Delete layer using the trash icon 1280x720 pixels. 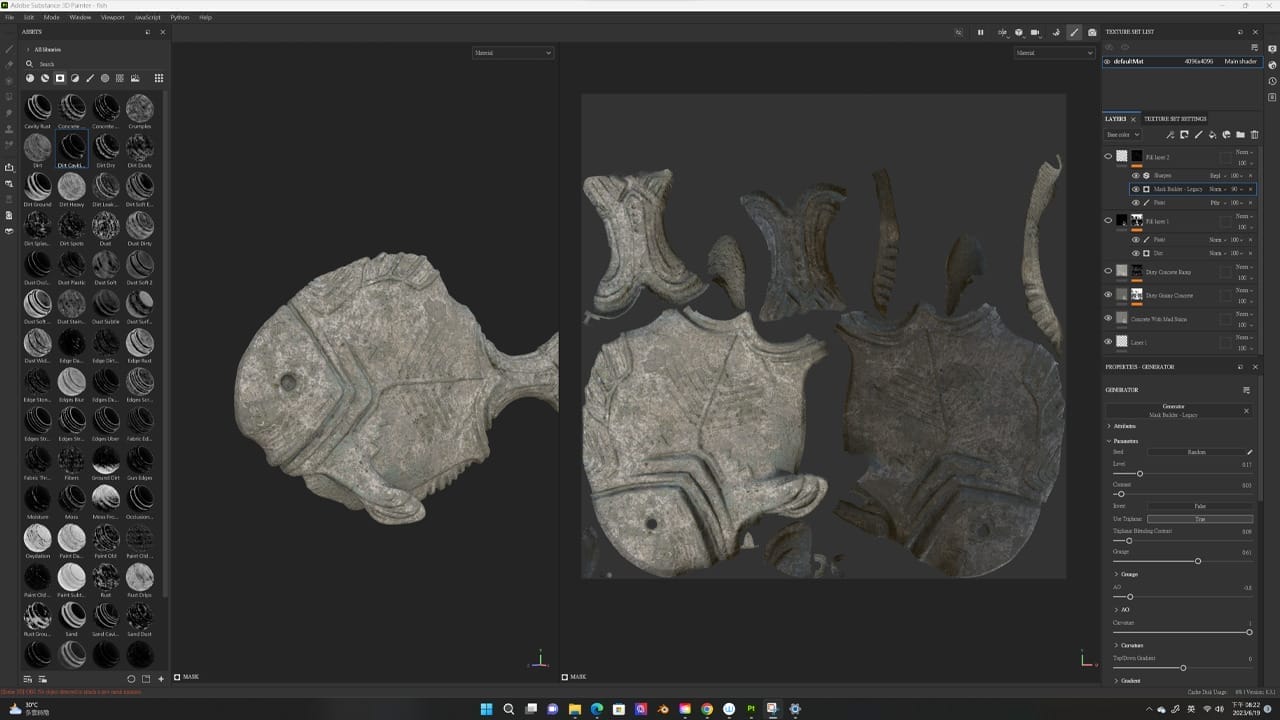[1254, 135]
